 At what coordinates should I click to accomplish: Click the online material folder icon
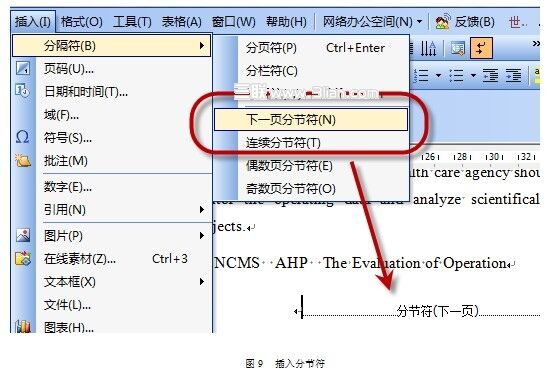pyautogui.click(x=23, y=258)
